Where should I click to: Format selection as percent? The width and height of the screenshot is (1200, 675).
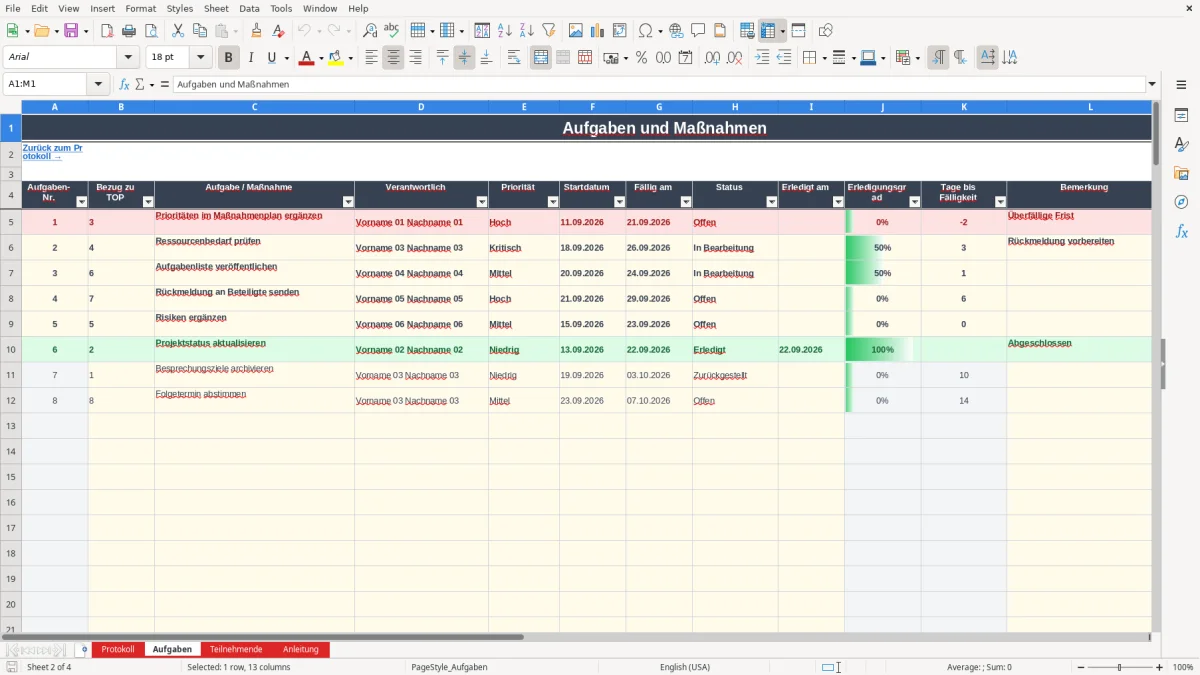(x=641, y=58)
